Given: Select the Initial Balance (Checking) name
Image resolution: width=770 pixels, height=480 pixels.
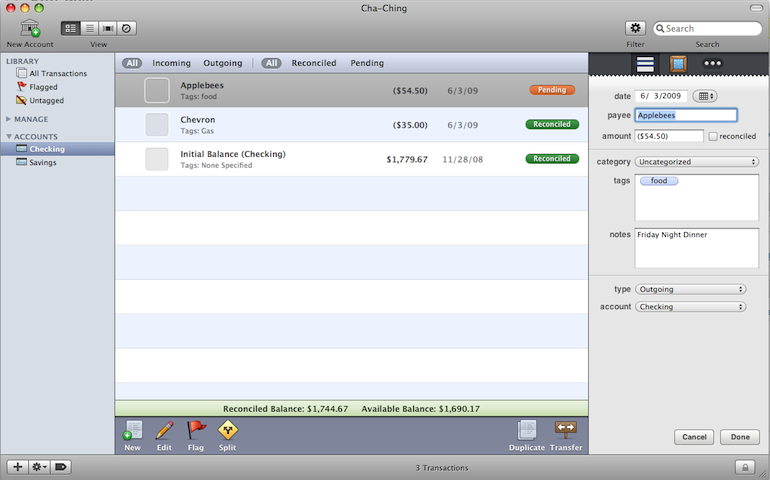Looking at the screenshot, I should coord(233,154).
